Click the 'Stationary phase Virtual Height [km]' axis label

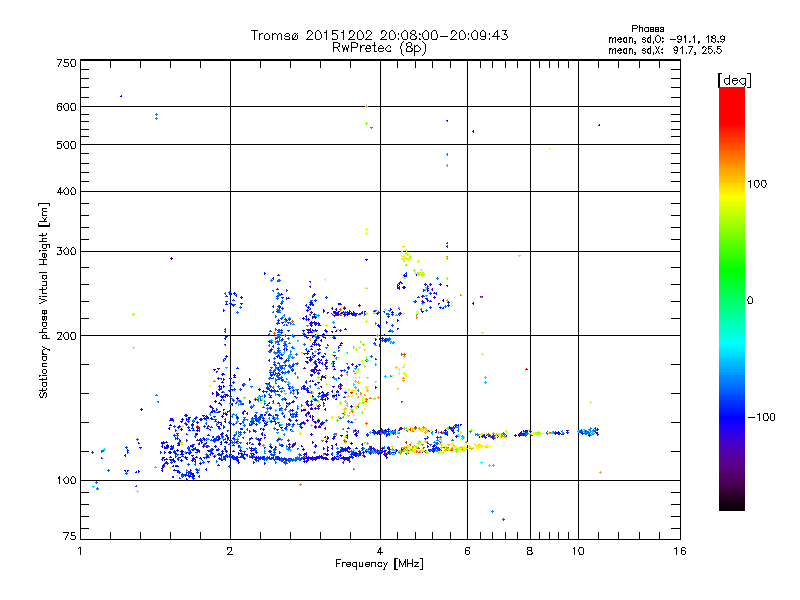click(x=44, y=301)
